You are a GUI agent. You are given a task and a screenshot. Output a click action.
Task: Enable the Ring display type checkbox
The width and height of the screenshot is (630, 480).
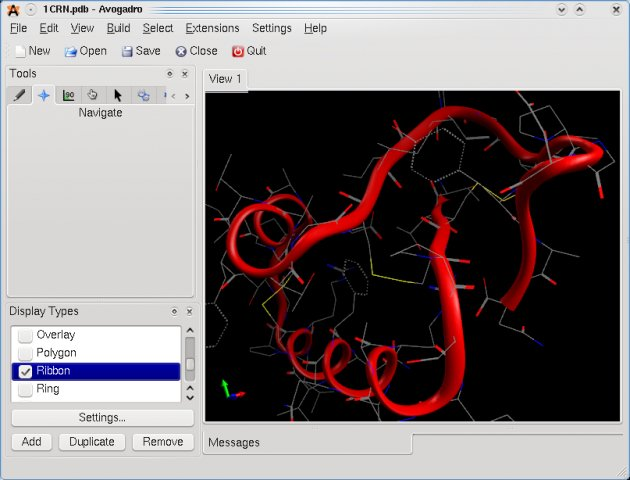click(x=26, y=389)
